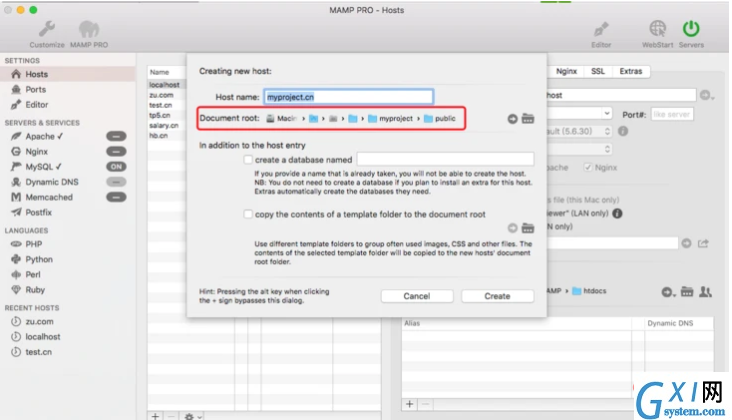The image size is (732, 420).
Task: Toggle the Nginx service switch
Action: coord(116,152)
